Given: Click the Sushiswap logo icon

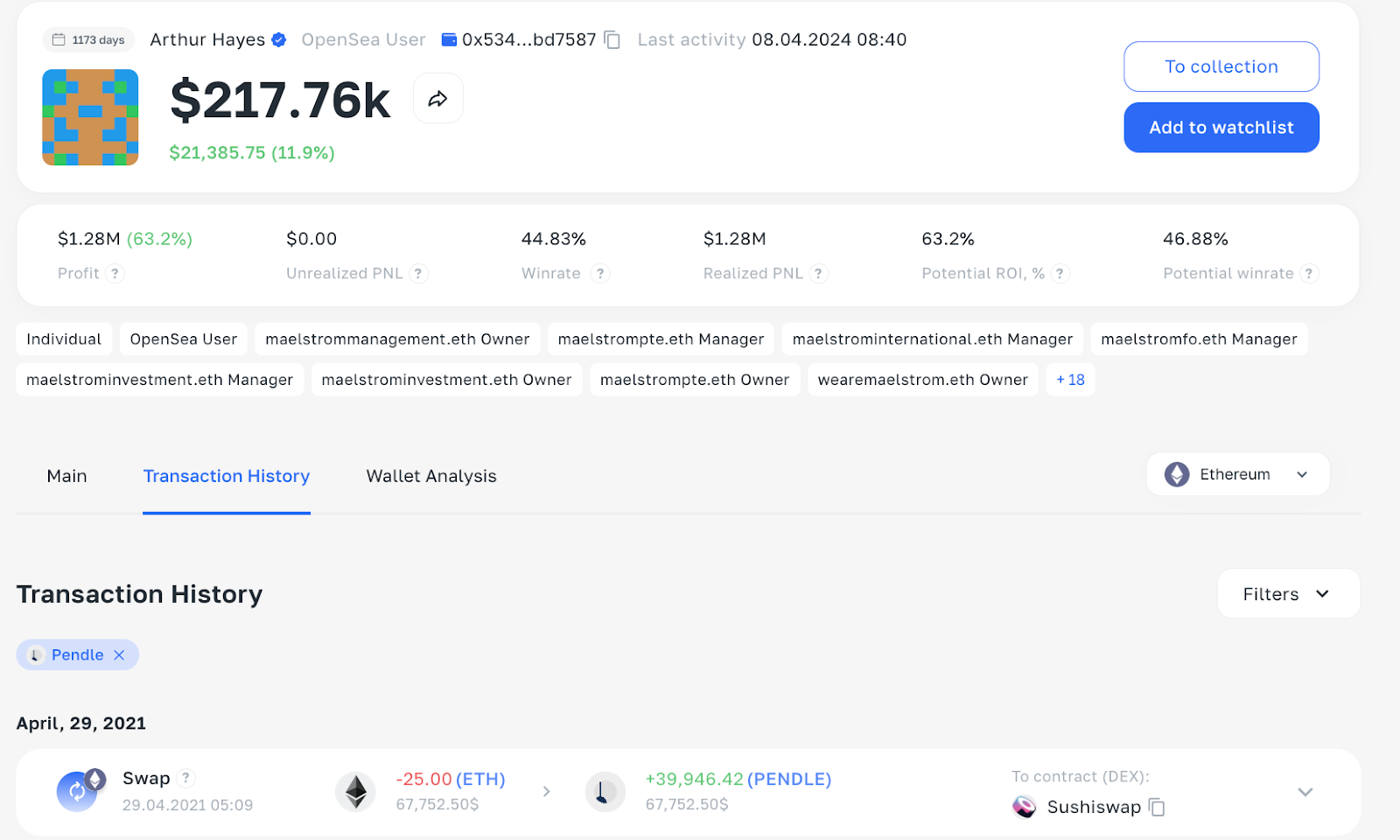Looking at the screenshot, I should point(1025,807).
